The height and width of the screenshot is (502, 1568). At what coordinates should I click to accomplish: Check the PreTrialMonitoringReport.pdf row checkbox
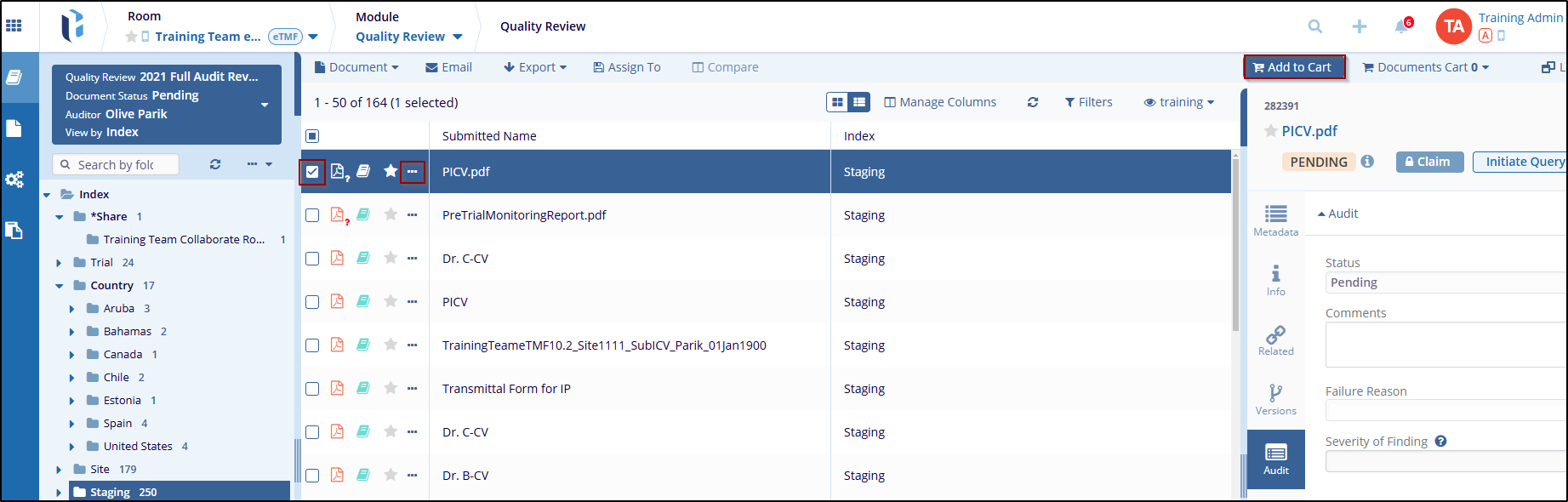[x=312, y=215]
